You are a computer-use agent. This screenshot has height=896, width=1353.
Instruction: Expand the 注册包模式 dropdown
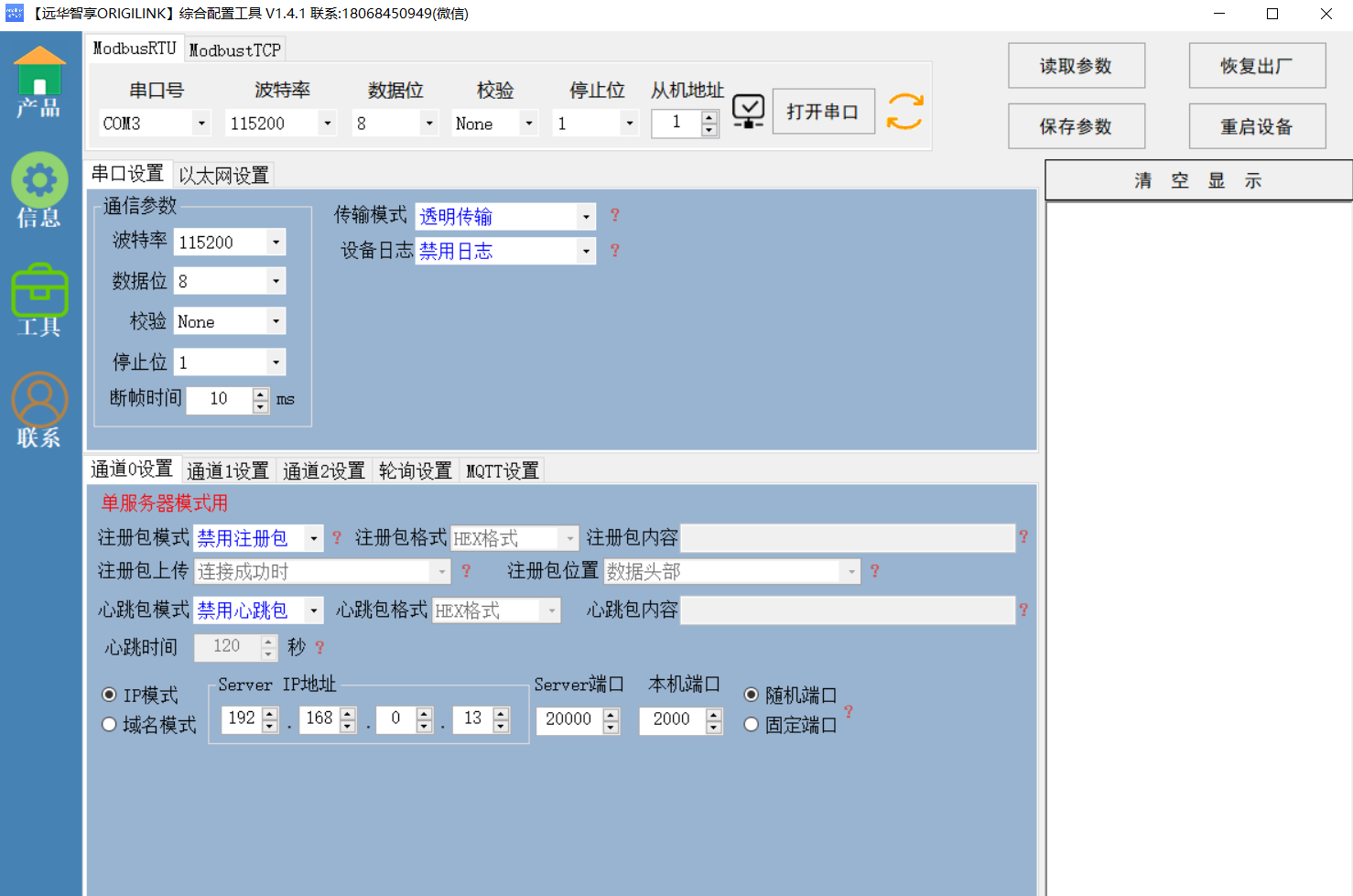click(313, 538)
